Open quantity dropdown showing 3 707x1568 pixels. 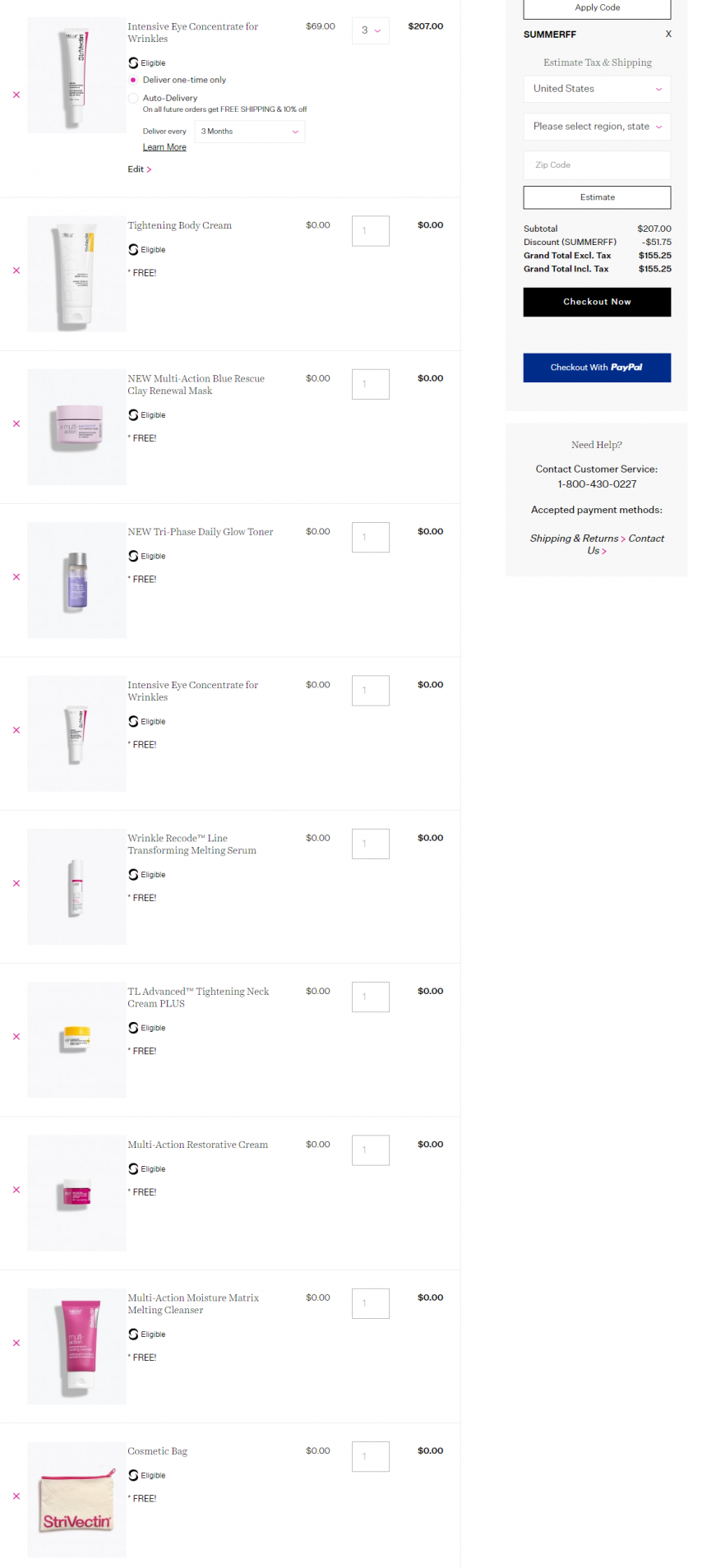coord(371,30)
